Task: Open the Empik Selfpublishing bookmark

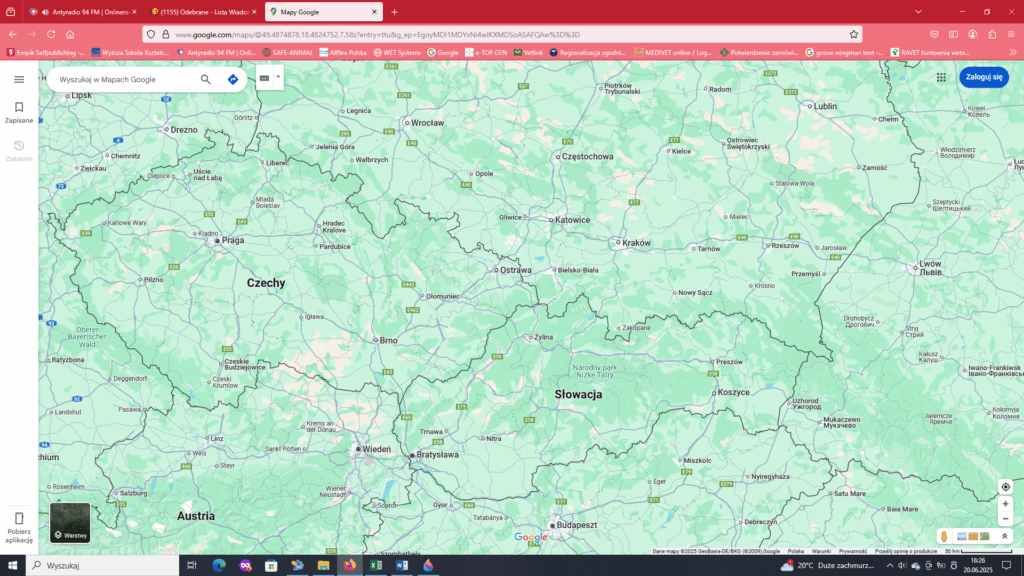Action: (x=46, y=52)
